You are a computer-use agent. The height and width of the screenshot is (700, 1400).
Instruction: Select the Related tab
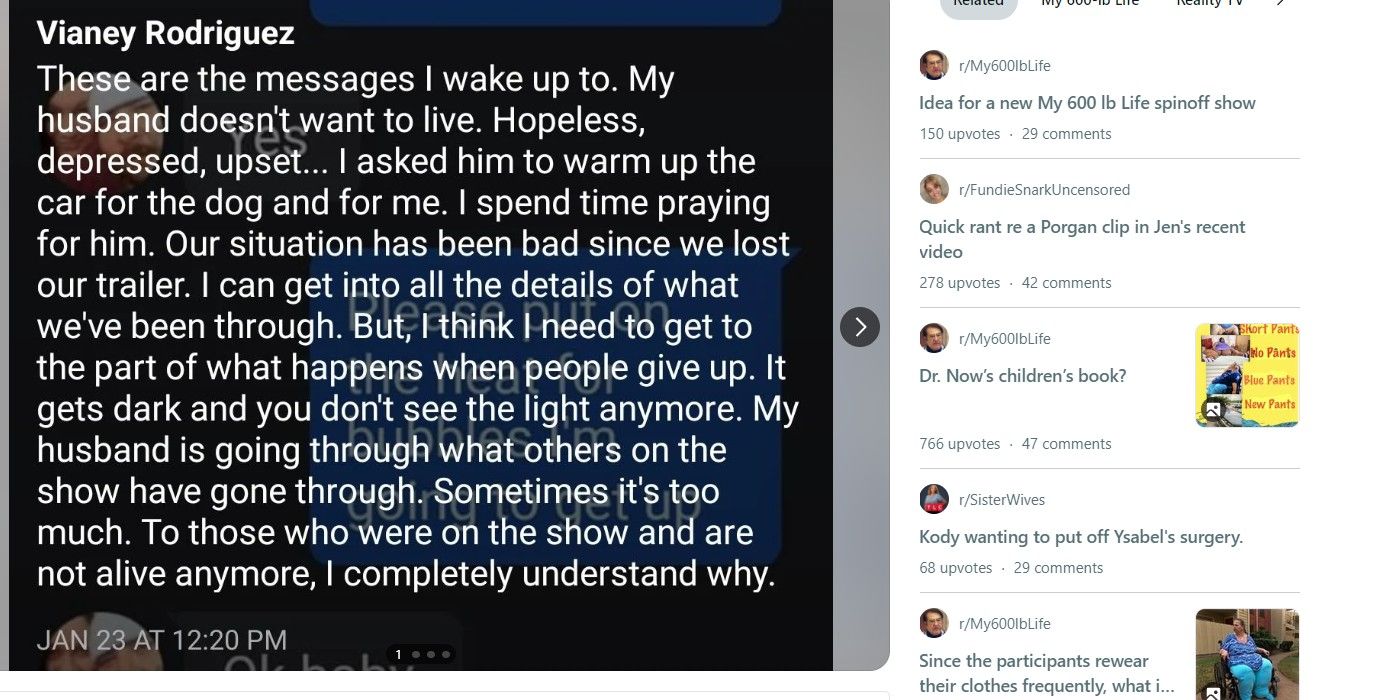pyautogui.click(x=978, y=3)
